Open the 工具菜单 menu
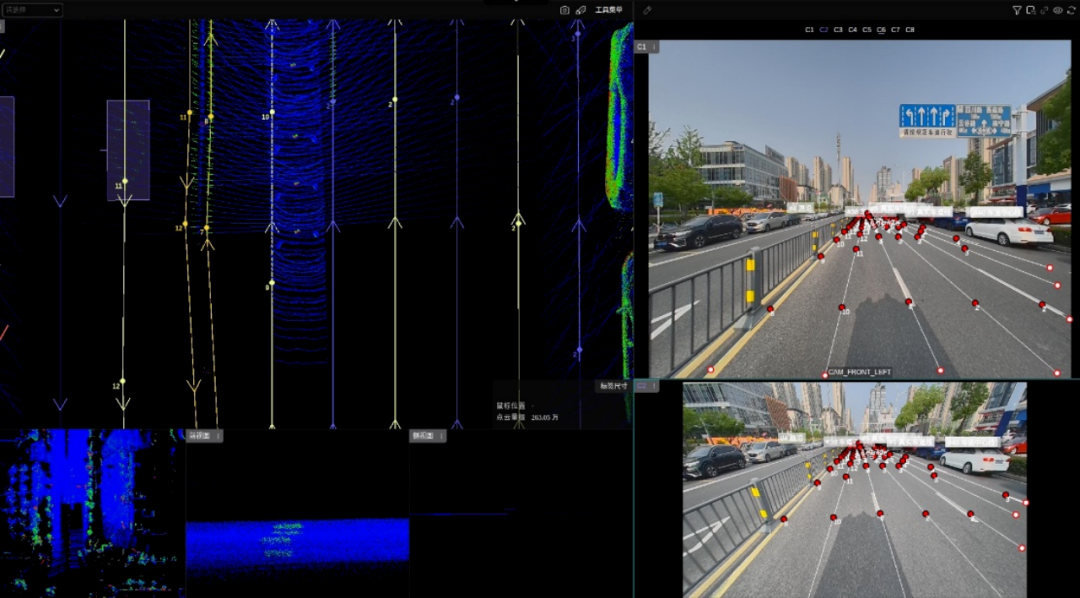Screen dimensions: 1080x598 click(611, 9)
